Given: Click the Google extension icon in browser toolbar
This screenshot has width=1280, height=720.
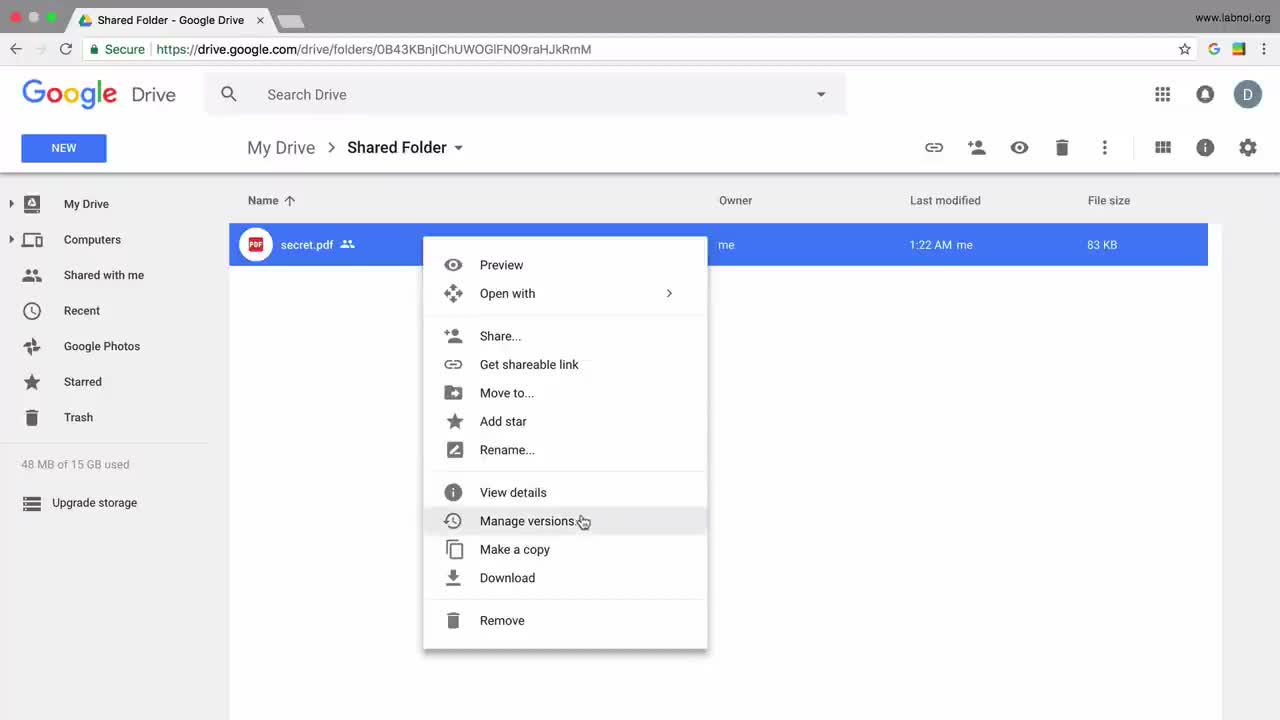Looking at the screenshot, I should (1214, 49).
